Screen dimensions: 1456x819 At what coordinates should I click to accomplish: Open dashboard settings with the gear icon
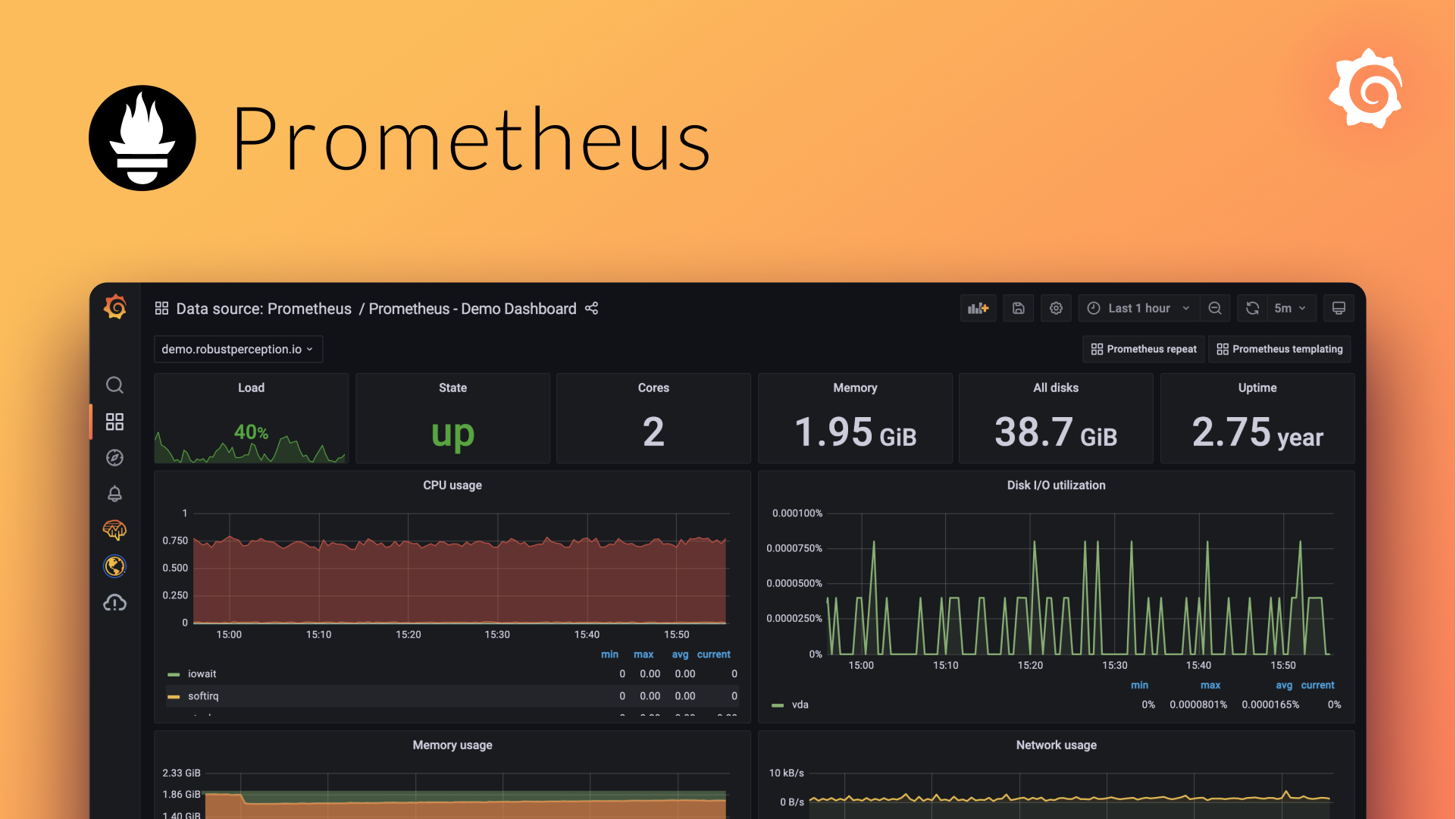pyautogui.click(x=1056, y=308)
